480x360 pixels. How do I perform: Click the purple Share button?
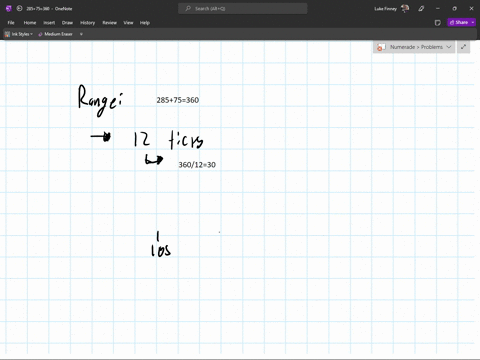tap(459, 22)
